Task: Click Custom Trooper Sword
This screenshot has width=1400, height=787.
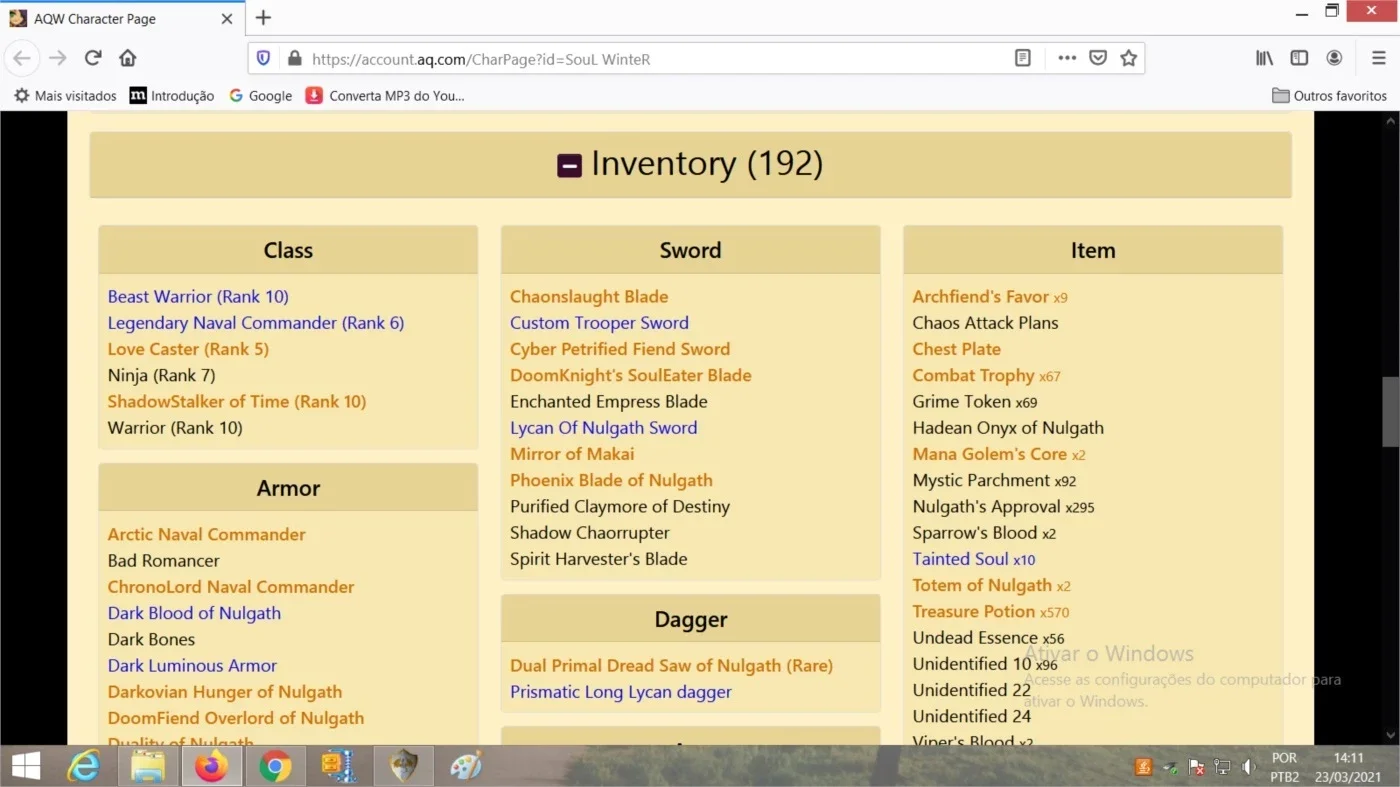Action: [x=599, y=323]
